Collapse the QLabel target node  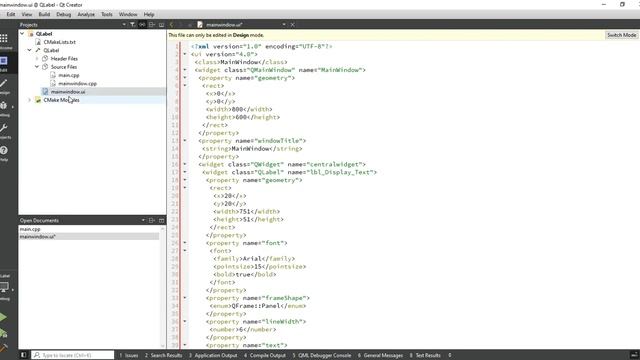(29, 50)
